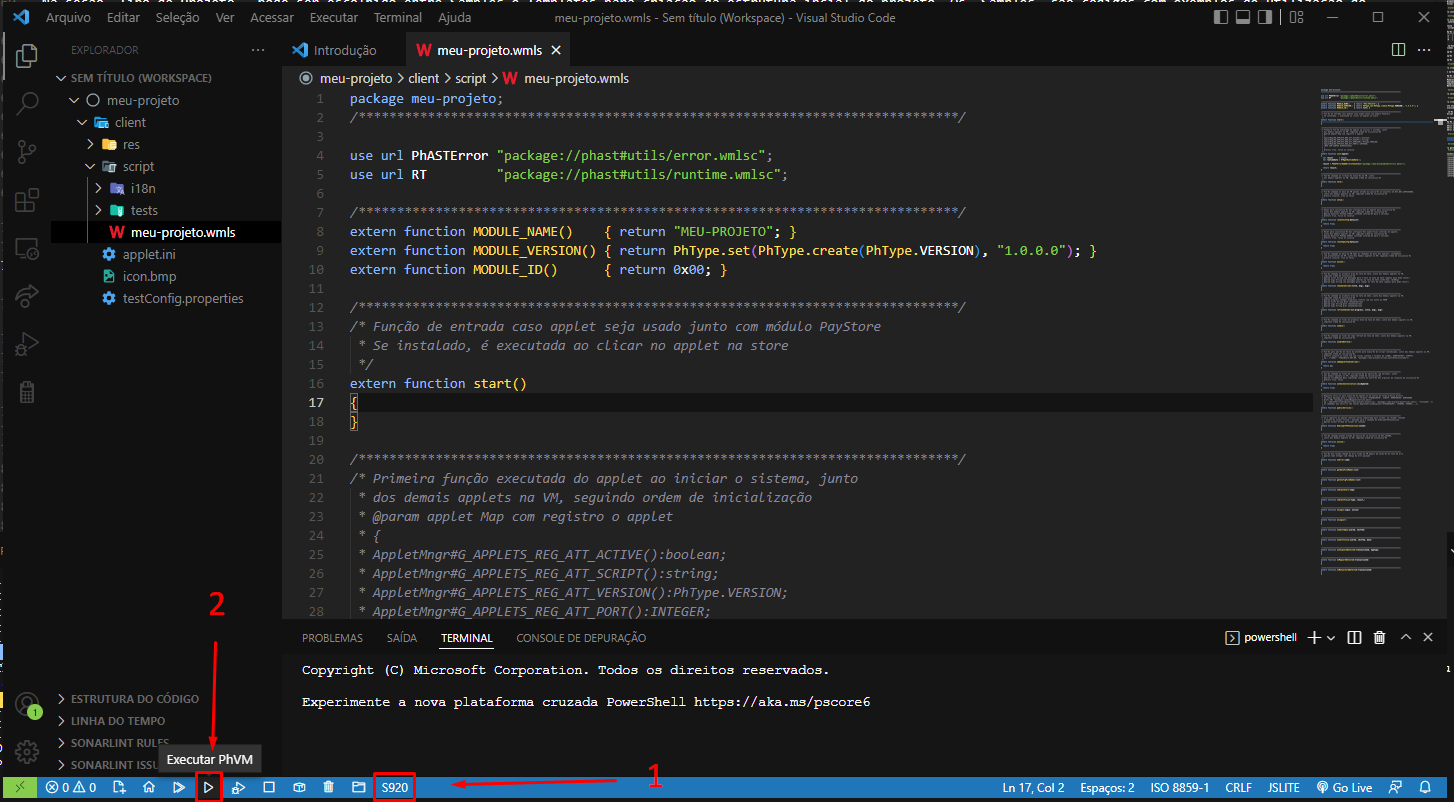Open the Extensions view from the activity bar

[27, 200]
